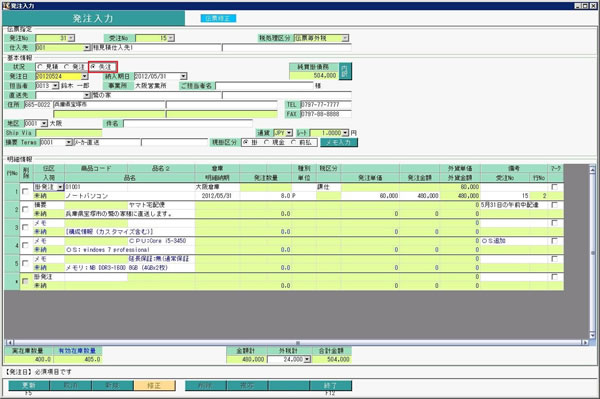Click the 合計金額 value 504,000
Screen dimensions: 600x399
pyautogui.click(x=331, y=360)
